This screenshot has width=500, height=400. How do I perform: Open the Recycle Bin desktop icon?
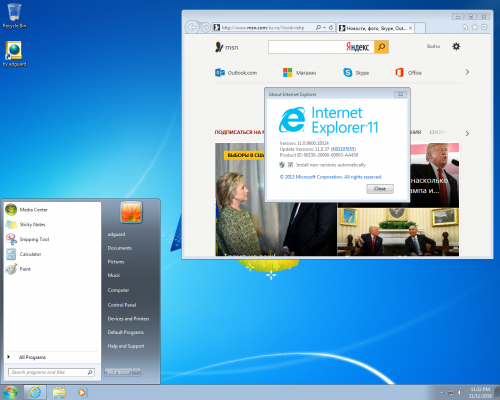(14, 15)
